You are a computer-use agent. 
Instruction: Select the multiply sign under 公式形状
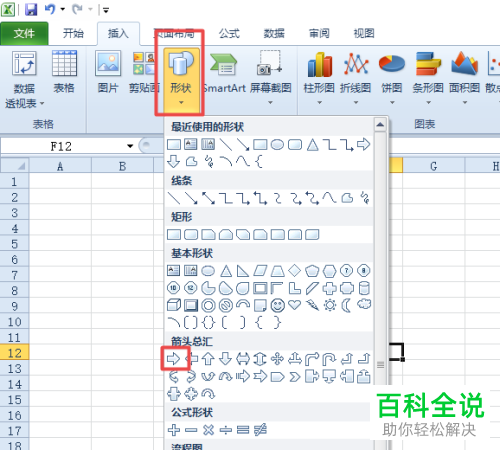(x=208, y=430)
